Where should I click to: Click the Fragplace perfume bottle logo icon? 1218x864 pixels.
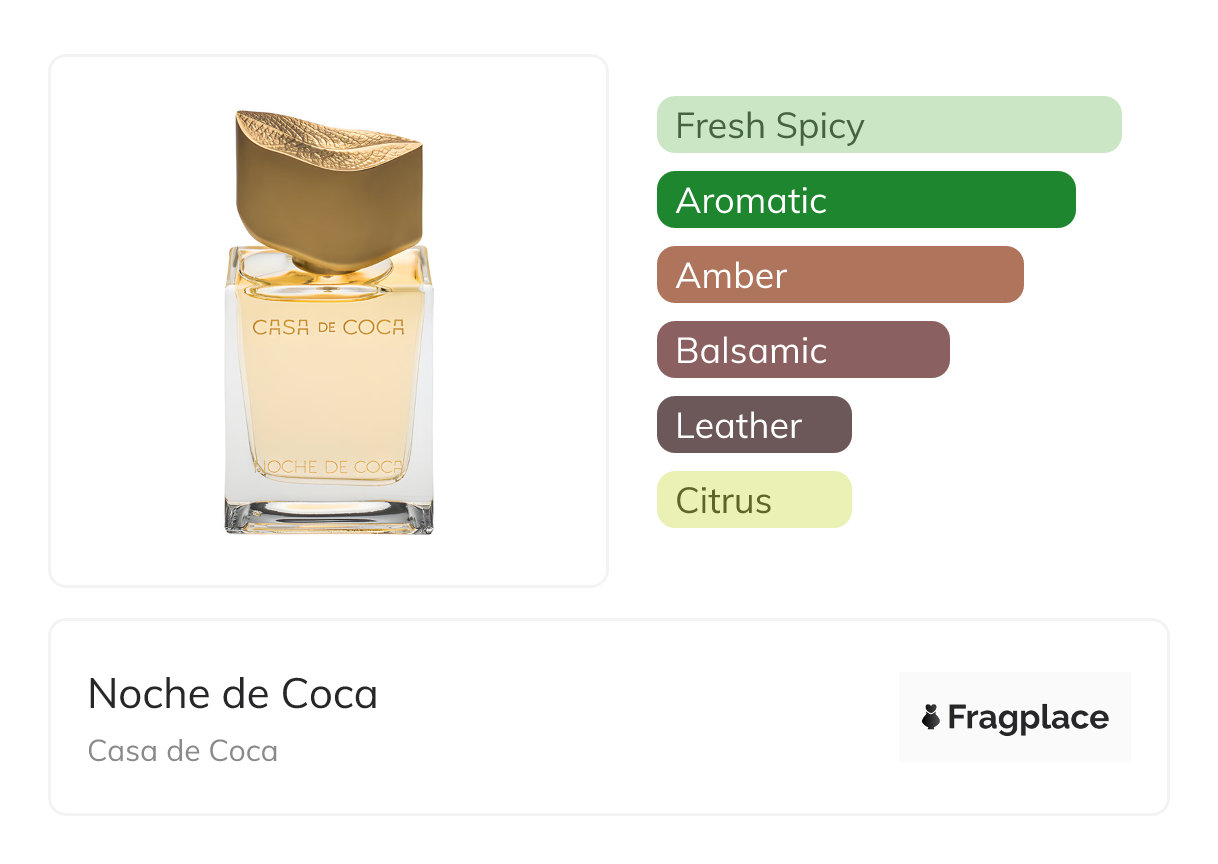[x=931, y=717]
